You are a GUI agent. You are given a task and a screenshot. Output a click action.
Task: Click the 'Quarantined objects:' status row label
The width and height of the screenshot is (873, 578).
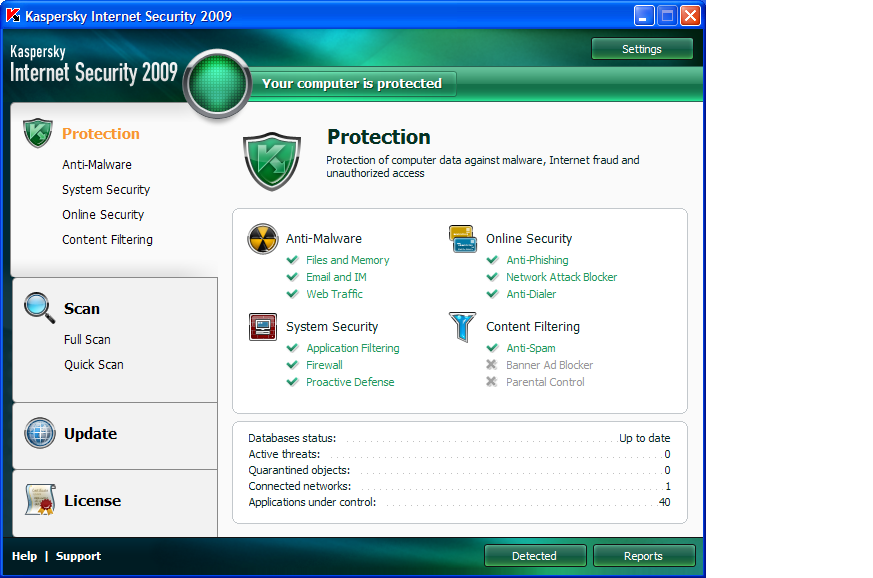click(299, 471)
